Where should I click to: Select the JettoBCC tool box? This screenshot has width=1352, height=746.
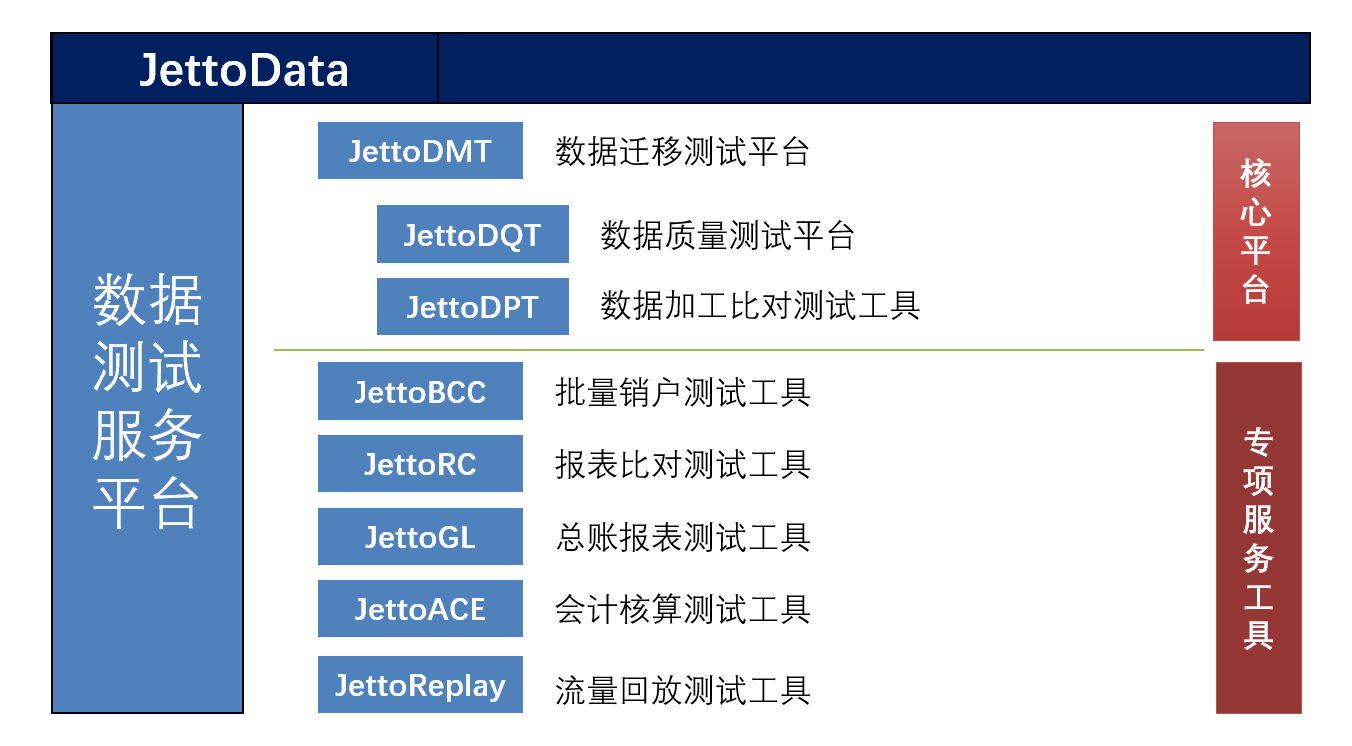pyautogui.click(x=420, y=391)
